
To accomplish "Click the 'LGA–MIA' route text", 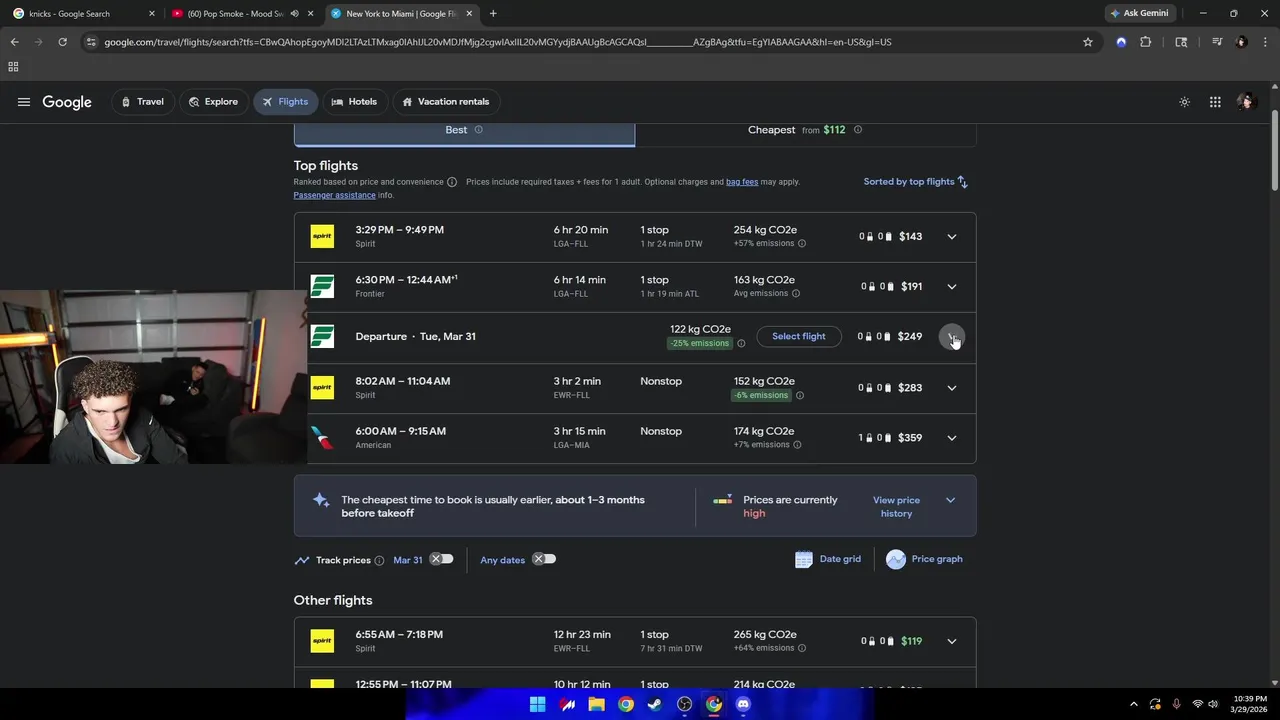I will coord(572,445).
